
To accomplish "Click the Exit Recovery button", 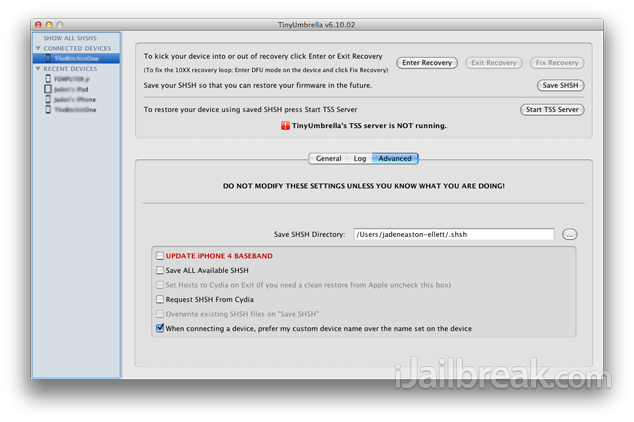I will coord(494,63).
